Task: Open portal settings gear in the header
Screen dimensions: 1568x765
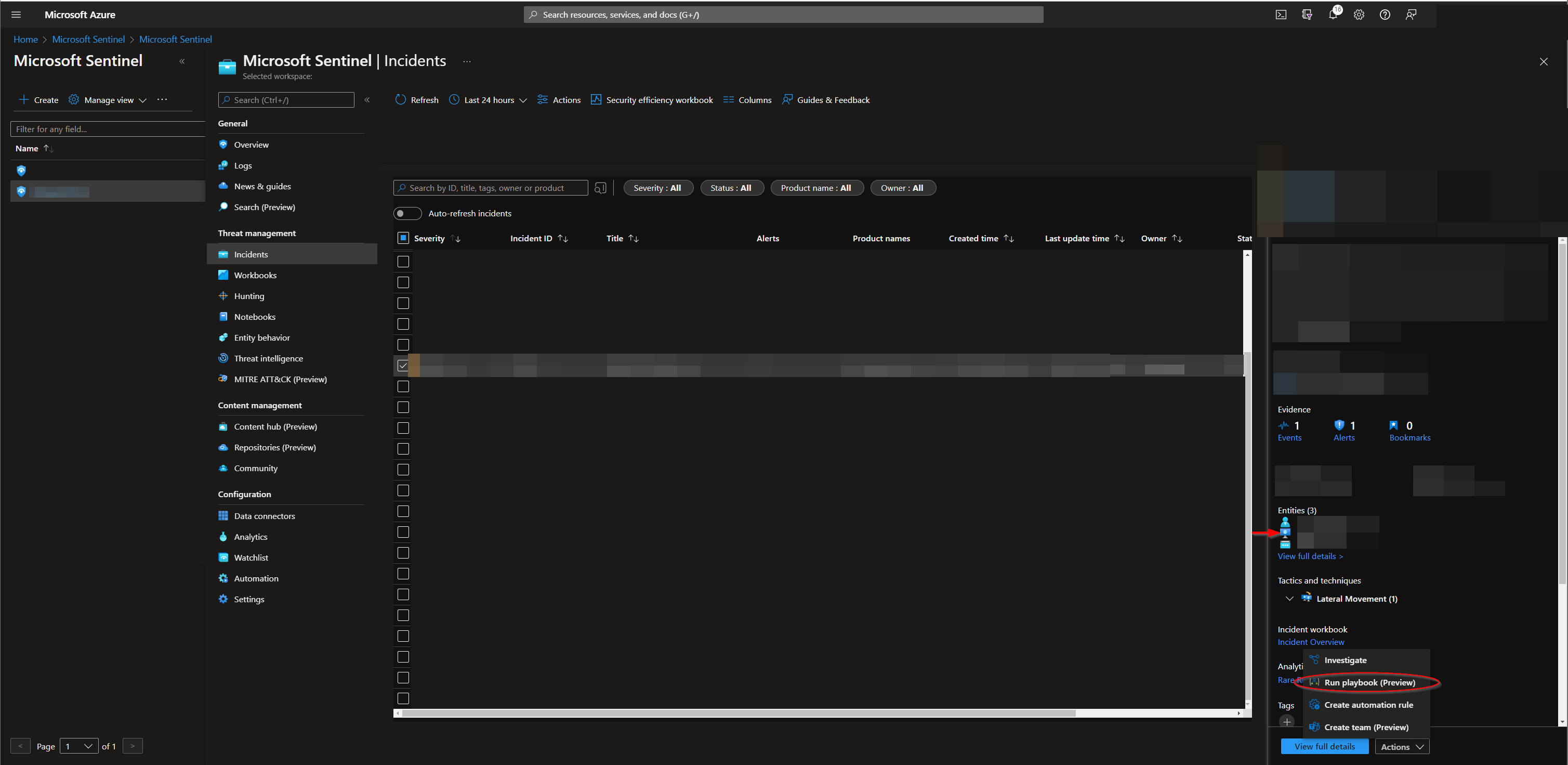Action: click(1359, 15)
